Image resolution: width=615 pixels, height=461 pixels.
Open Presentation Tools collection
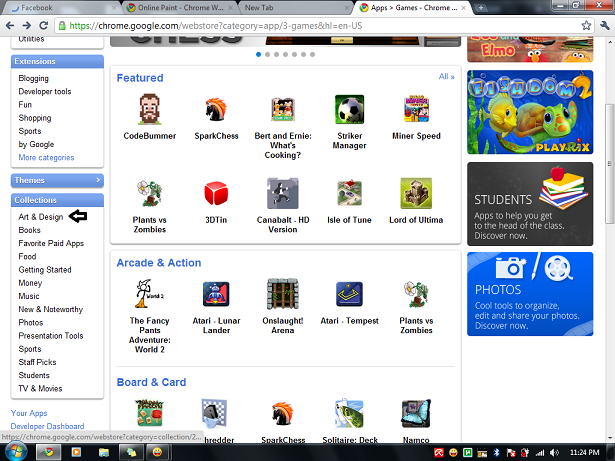pos(51,336)
